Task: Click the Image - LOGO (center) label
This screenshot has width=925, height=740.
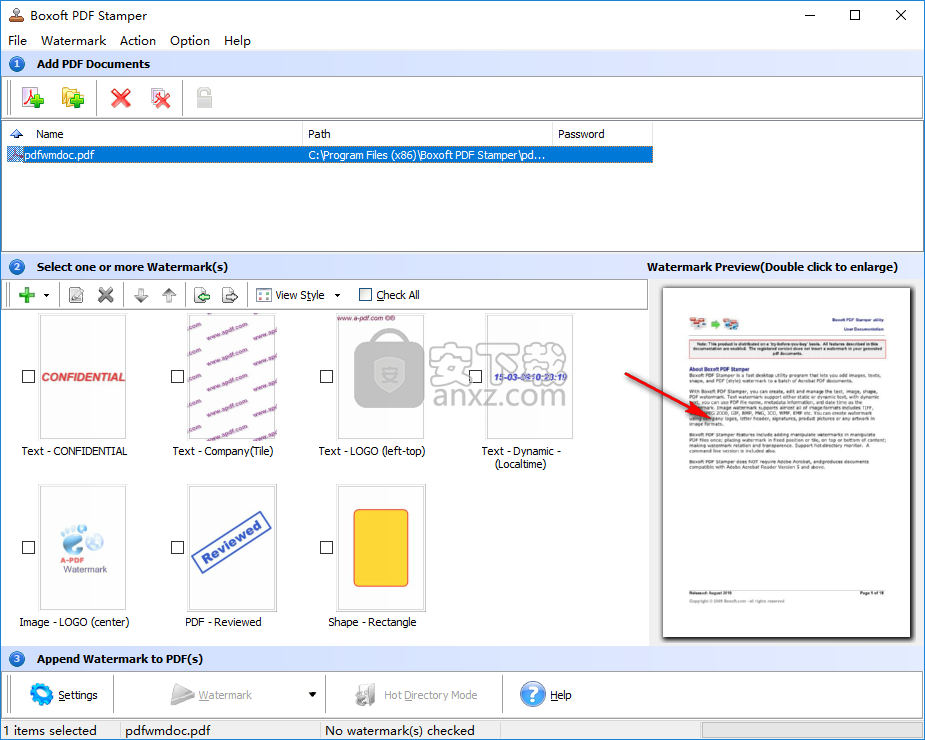Action: [74, 622]
